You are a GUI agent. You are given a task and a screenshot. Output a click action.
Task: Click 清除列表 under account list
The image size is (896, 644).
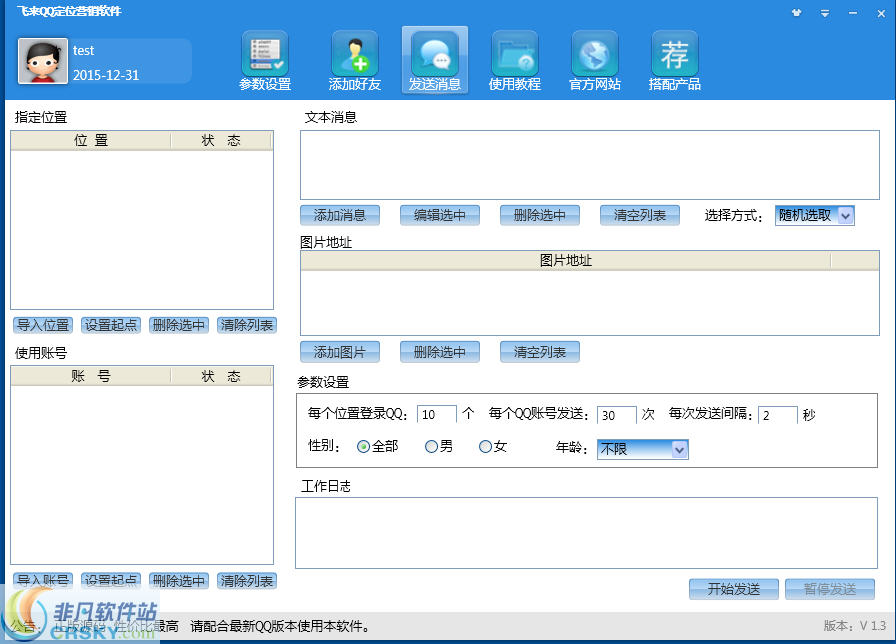click(x=247, y=581)
